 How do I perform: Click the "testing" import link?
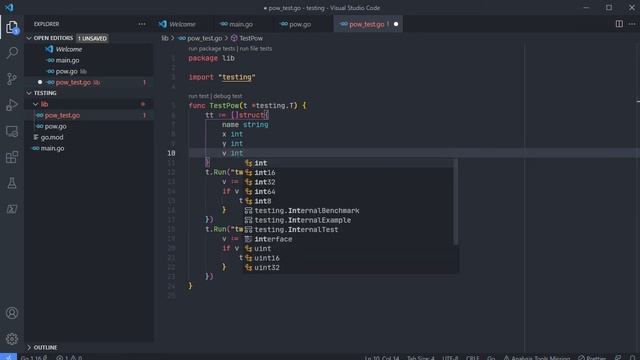point(237,77)
